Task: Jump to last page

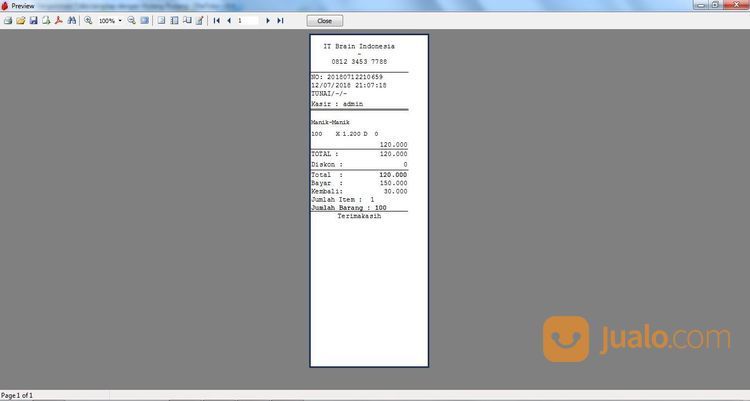Action: tap(281, 21)
